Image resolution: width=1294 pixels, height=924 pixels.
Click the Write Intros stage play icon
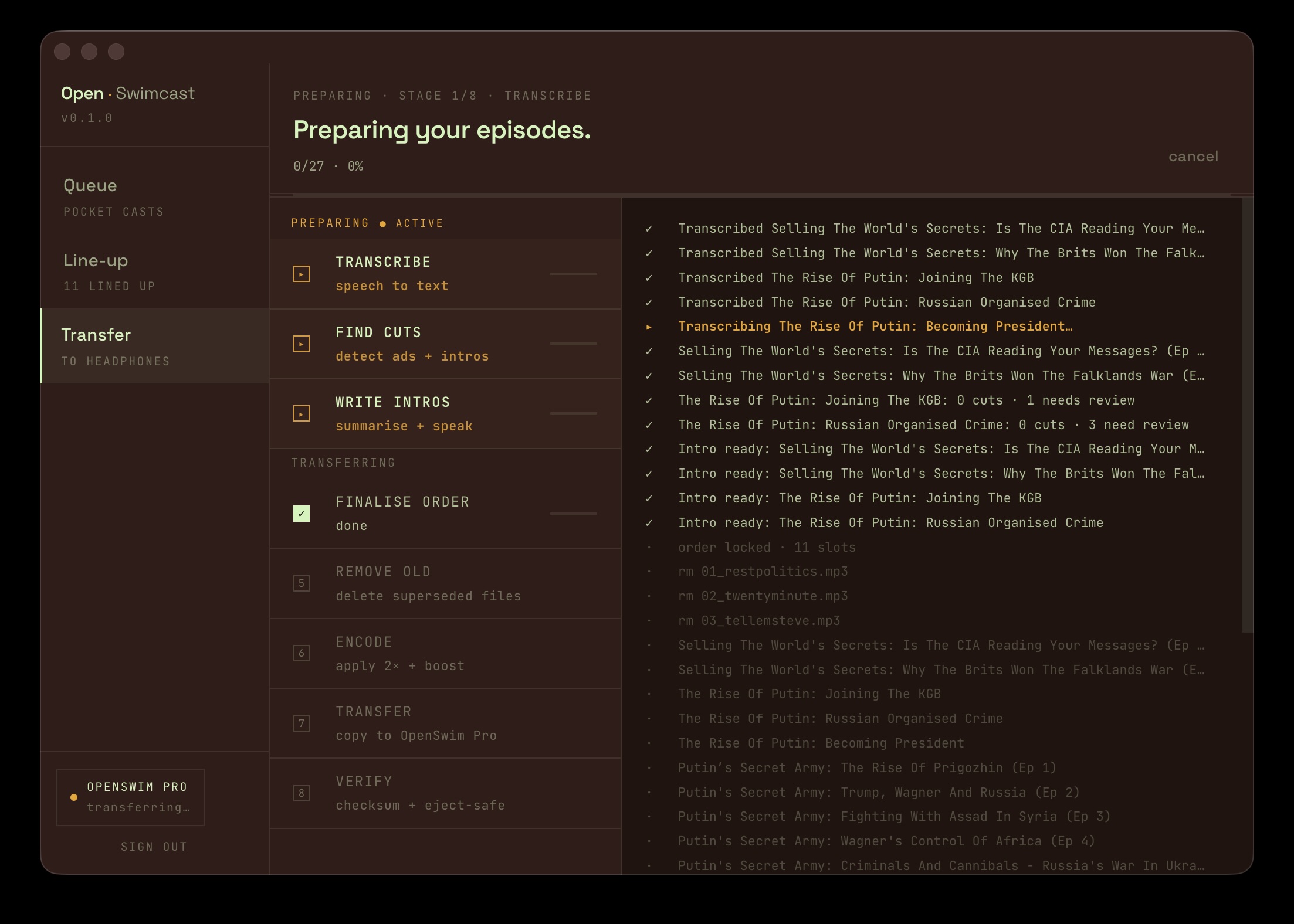click(302, 414)
